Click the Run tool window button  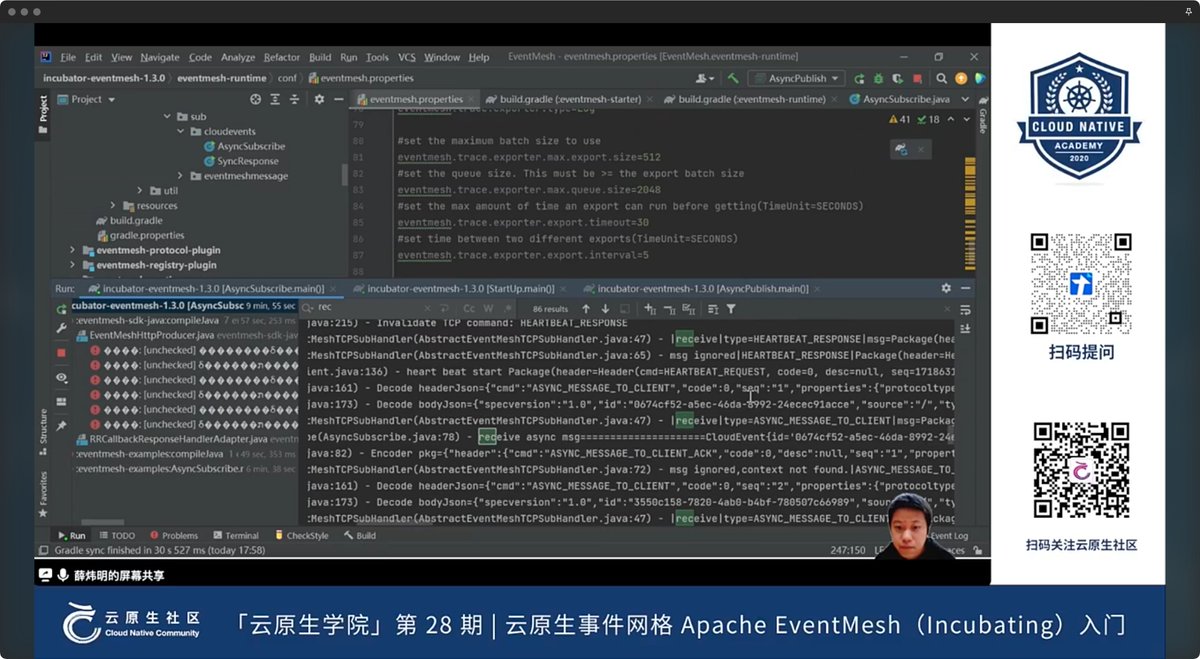[71, 535]
